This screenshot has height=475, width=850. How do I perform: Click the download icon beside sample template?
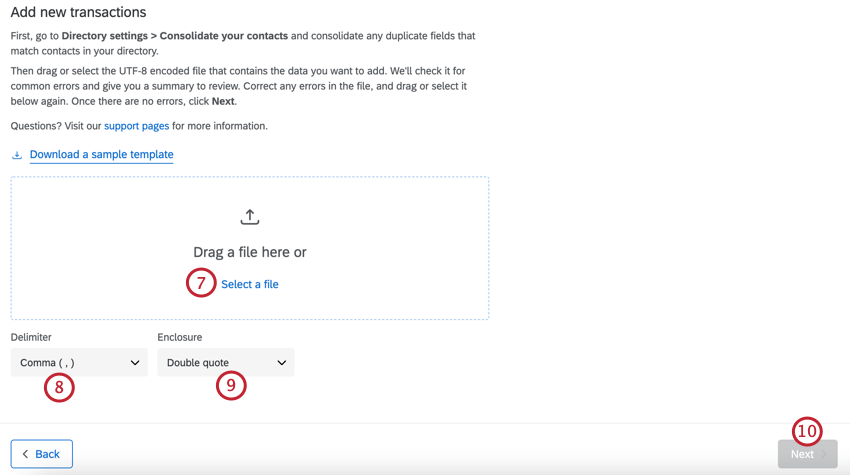point(17,155)
